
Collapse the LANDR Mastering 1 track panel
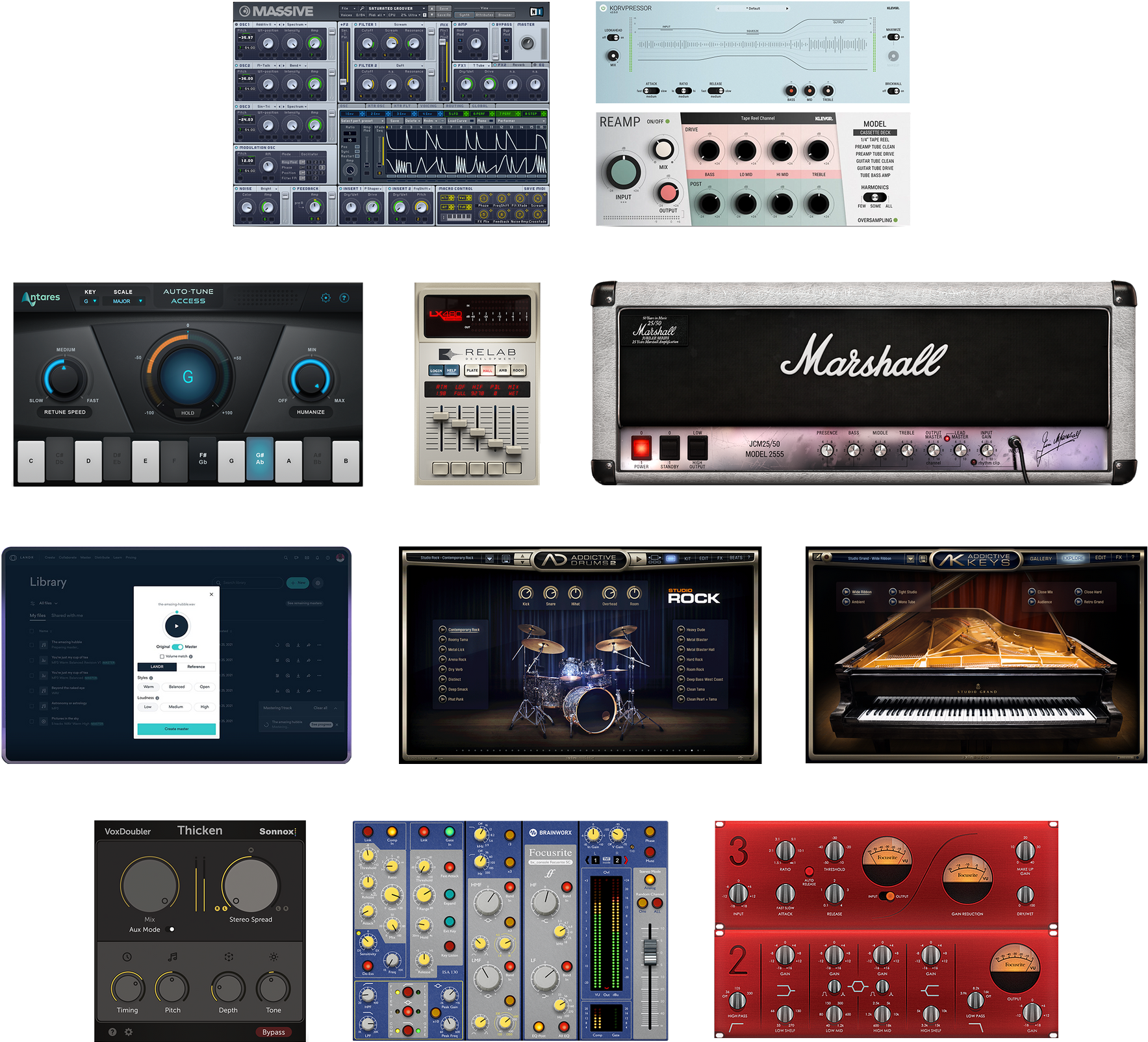(335, 708)
